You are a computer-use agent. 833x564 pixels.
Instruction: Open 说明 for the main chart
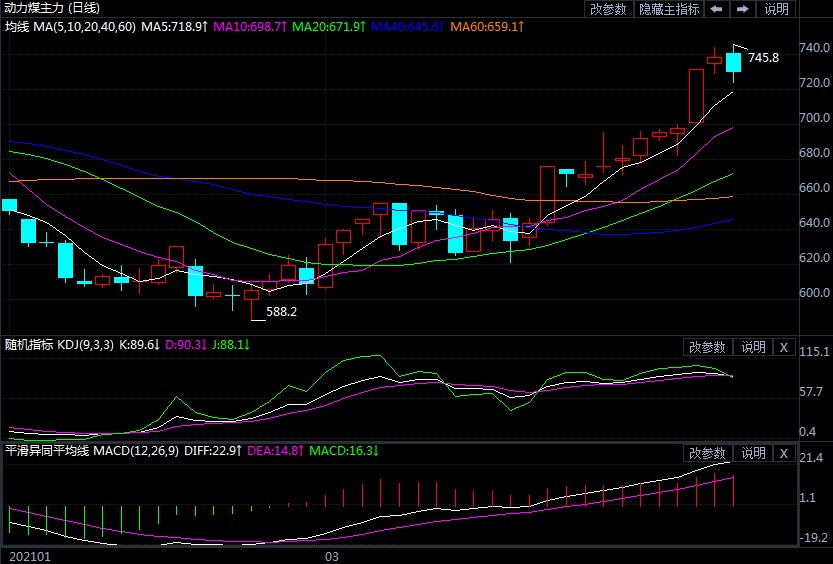point(776,9)
